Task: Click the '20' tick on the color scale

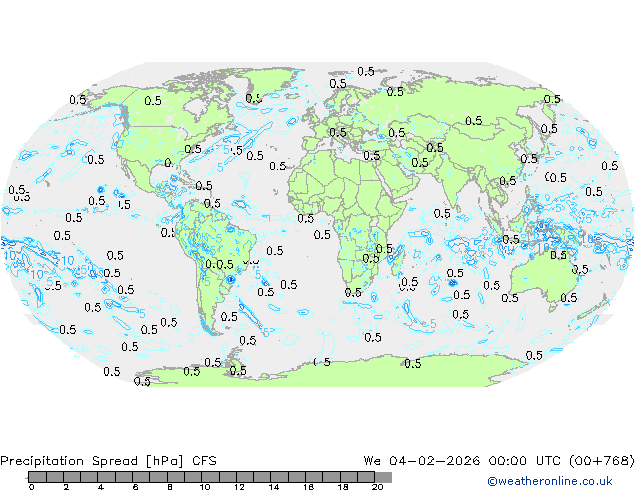Action: [377, 487]
